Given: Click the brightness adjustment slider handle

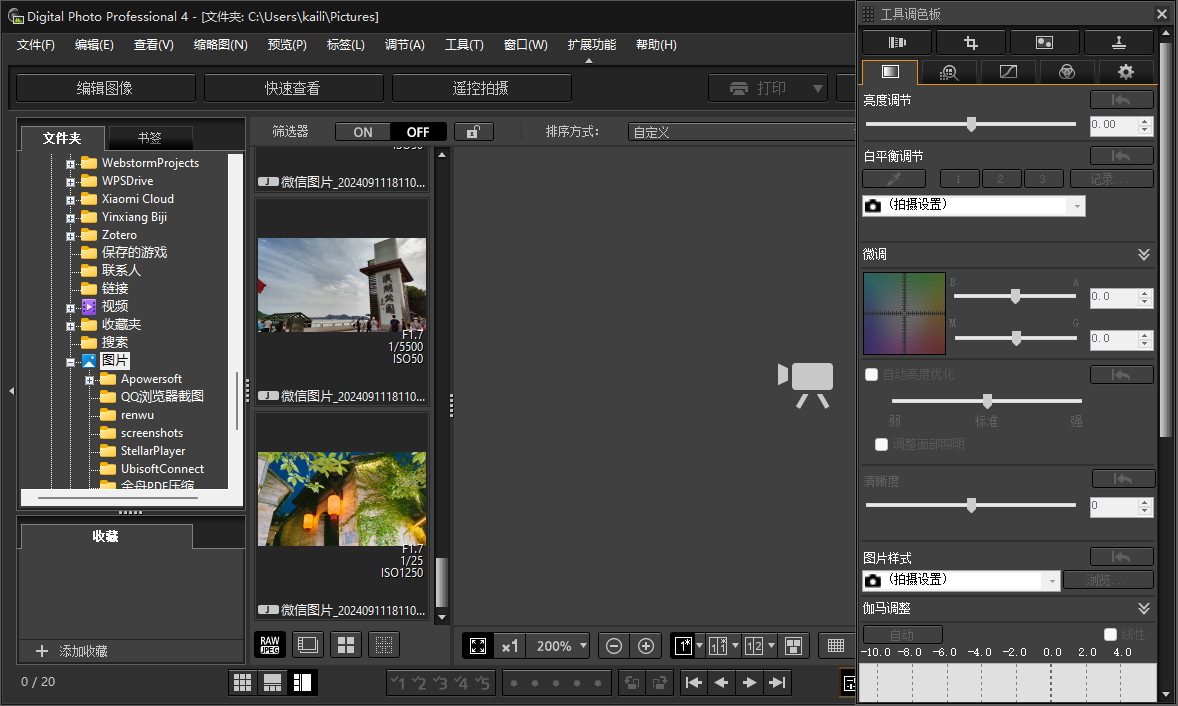Looking at the screenshot, I should 971,124.
